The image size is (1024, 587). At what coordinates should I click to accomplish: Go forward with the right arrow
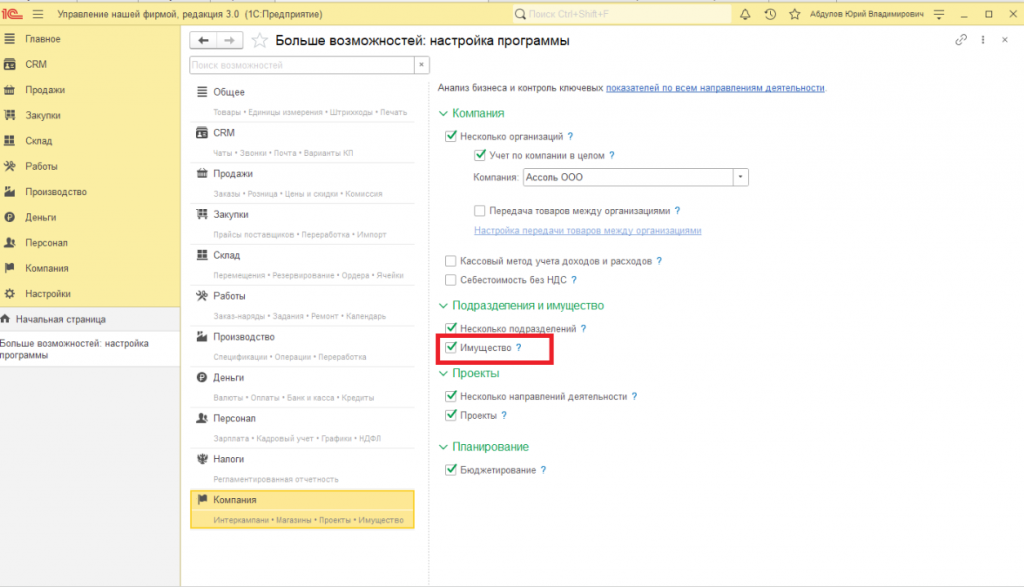click(230, 40)
